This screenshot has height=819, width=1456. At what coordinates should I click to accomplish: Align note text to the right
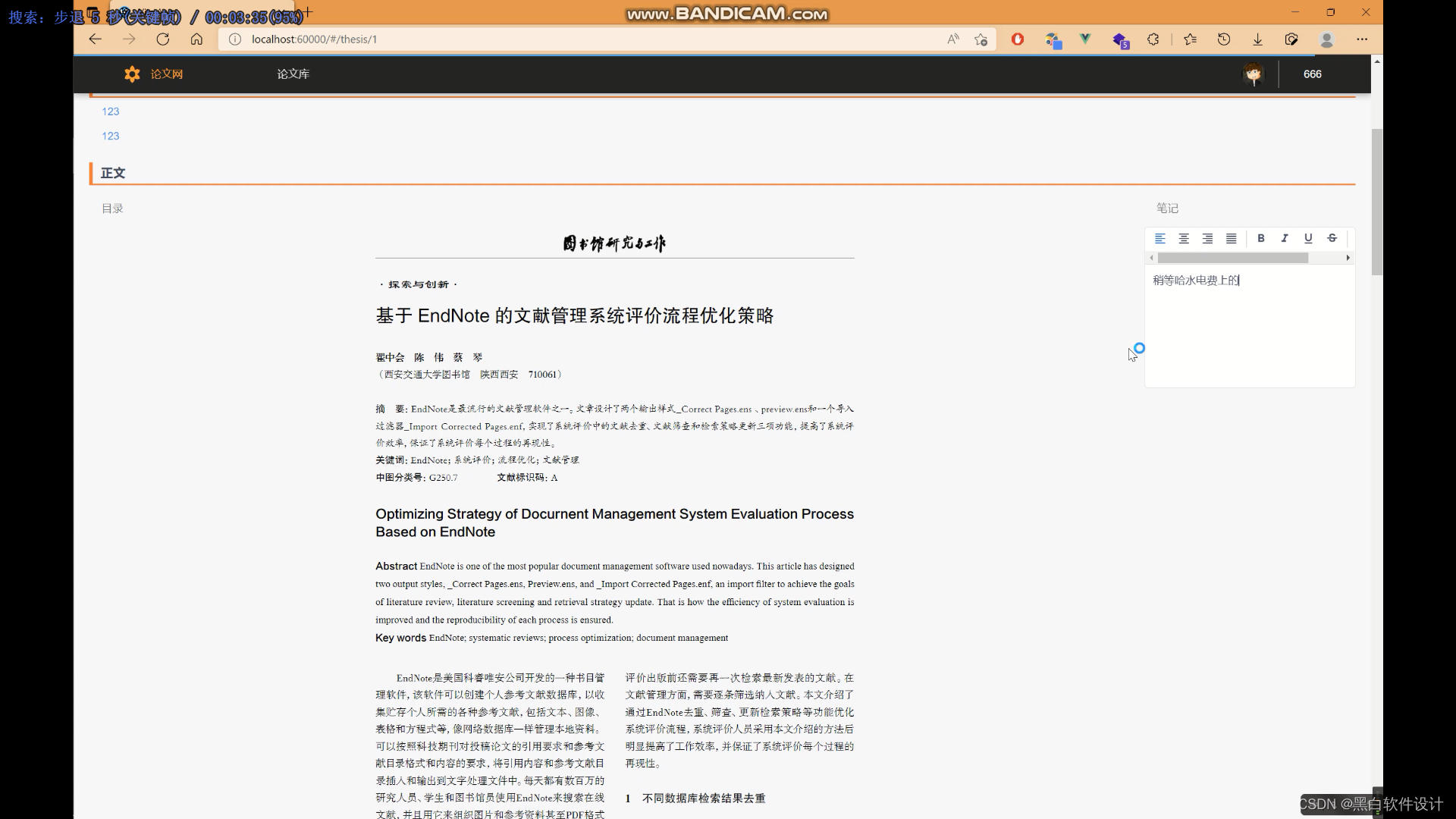pyautogui.click(x=1207, y=238)
